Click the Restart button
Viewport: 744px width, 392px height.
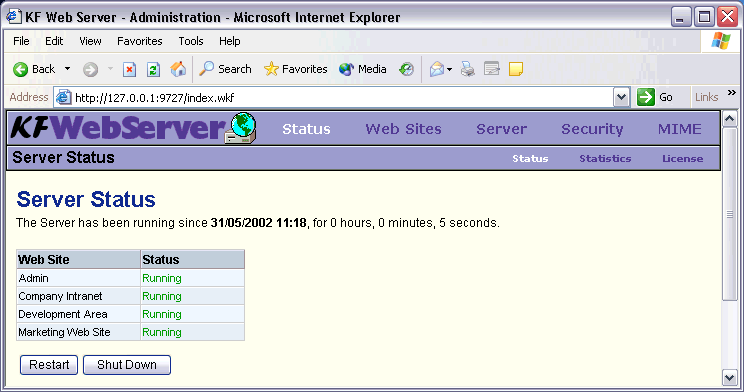[49, 365]
